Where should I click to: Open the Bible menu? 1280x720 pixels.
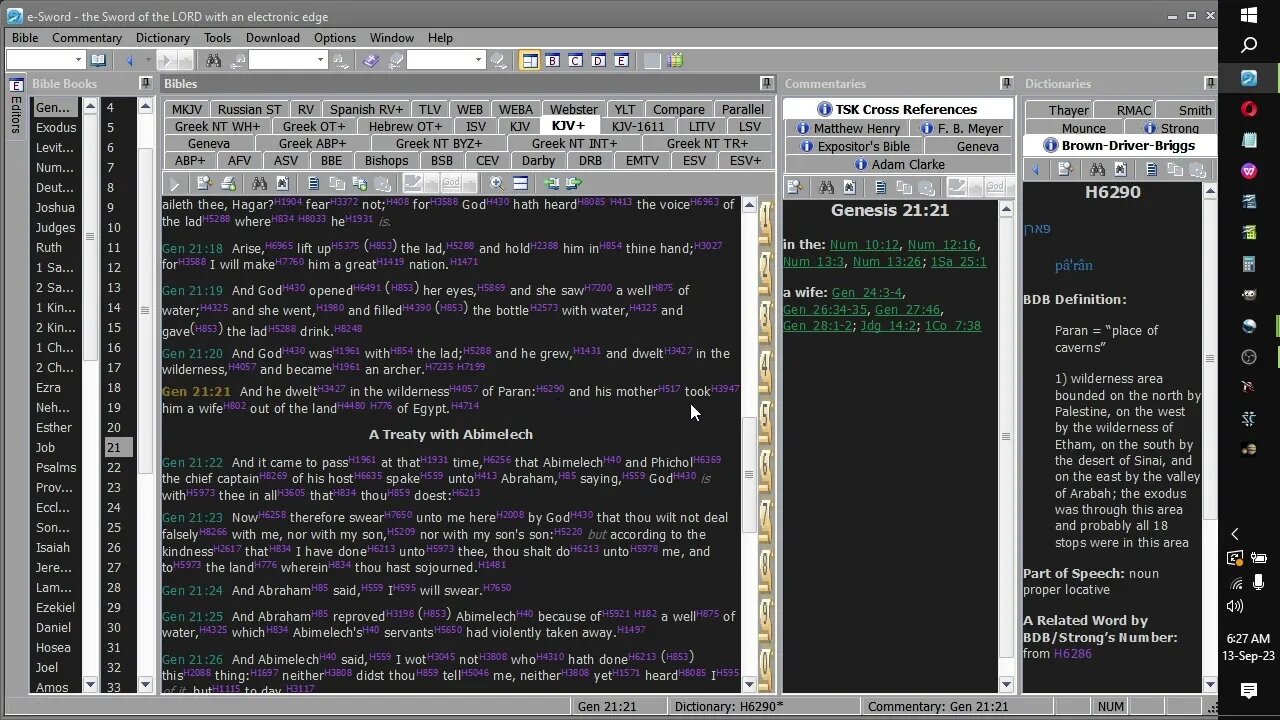(x=25, y=37)
